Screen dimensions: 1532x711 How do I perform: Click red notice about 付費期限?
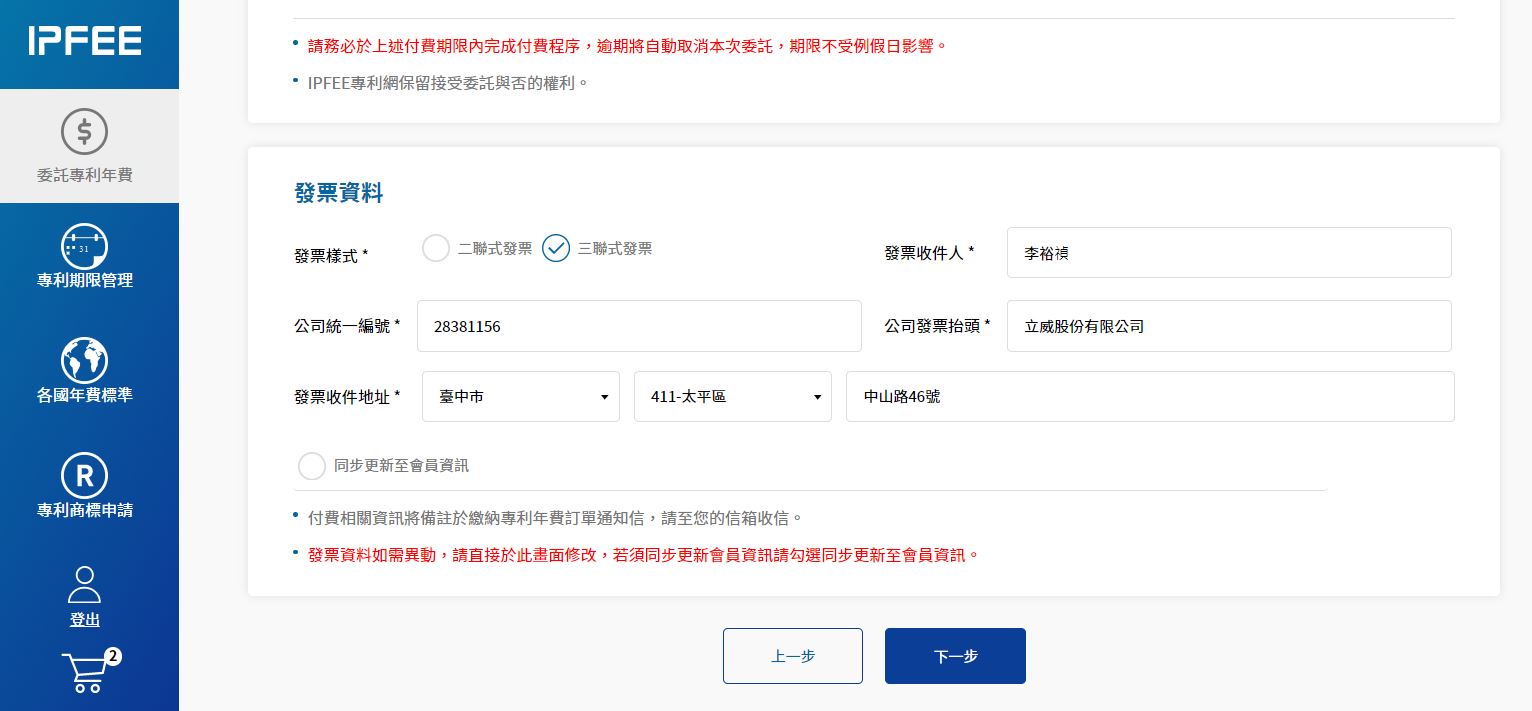(627, 46)
